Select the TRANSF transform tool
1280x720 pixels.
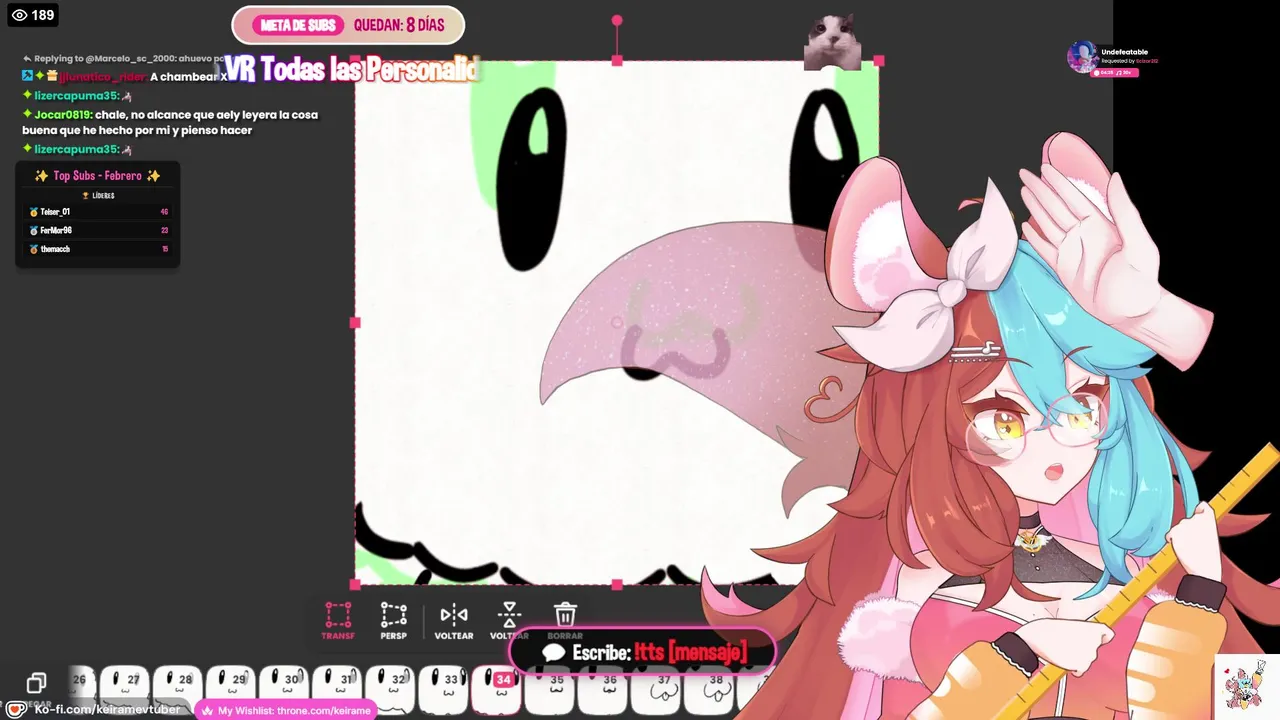338,620
